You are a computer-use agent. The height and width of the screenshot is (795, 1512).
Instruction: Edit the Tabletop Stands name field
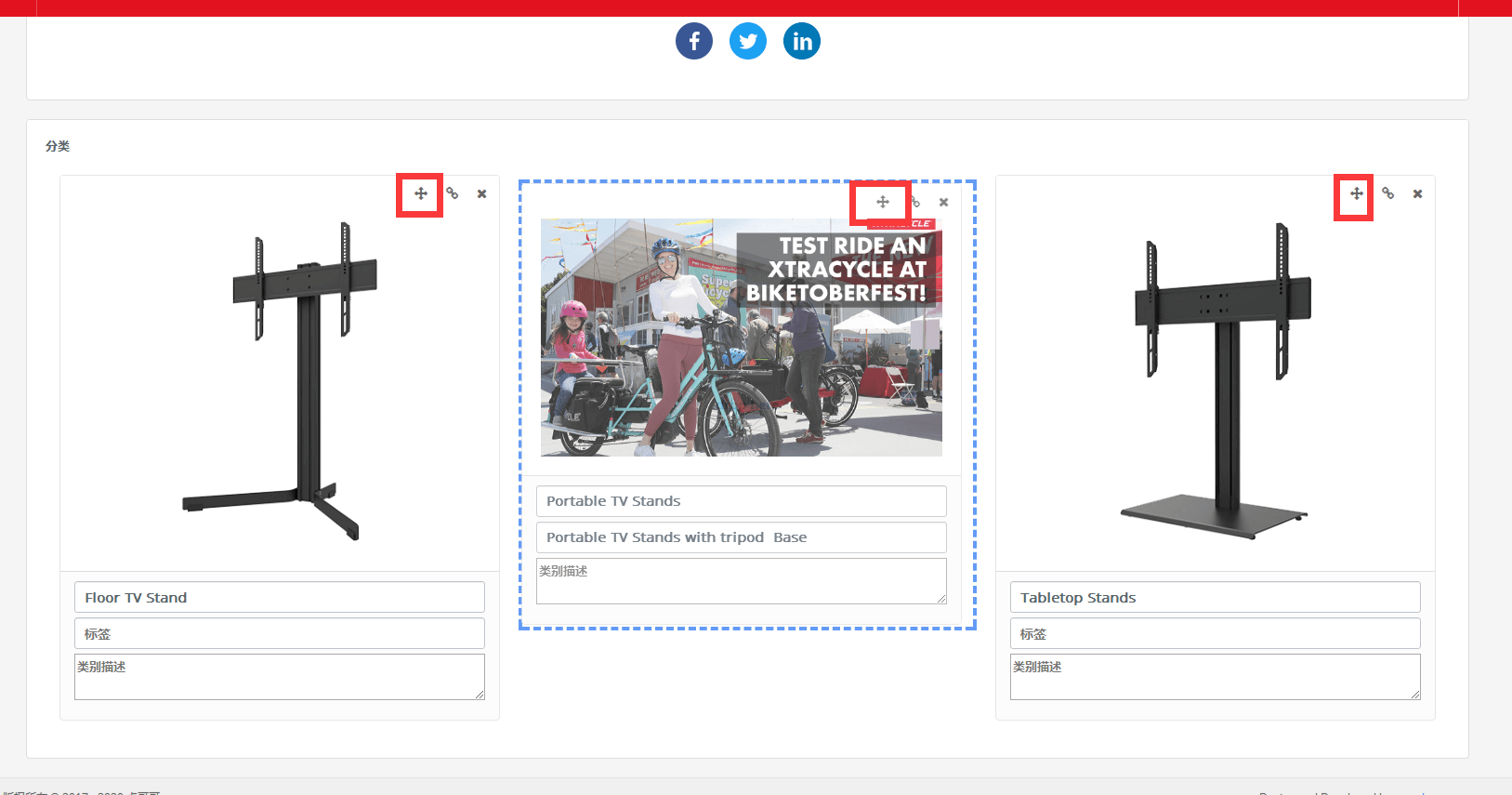1216,597
